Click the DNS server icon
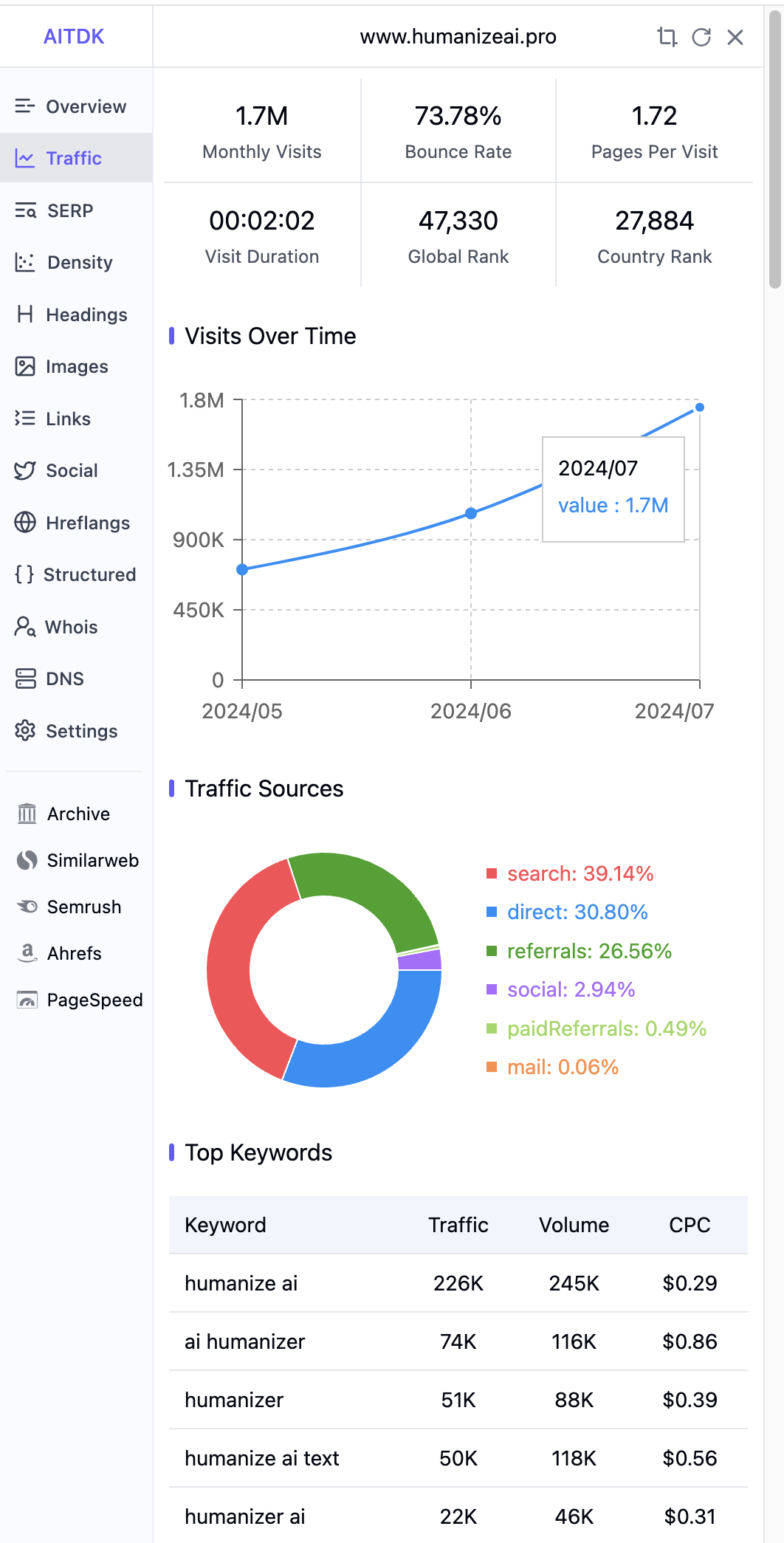 click(25, 678)
